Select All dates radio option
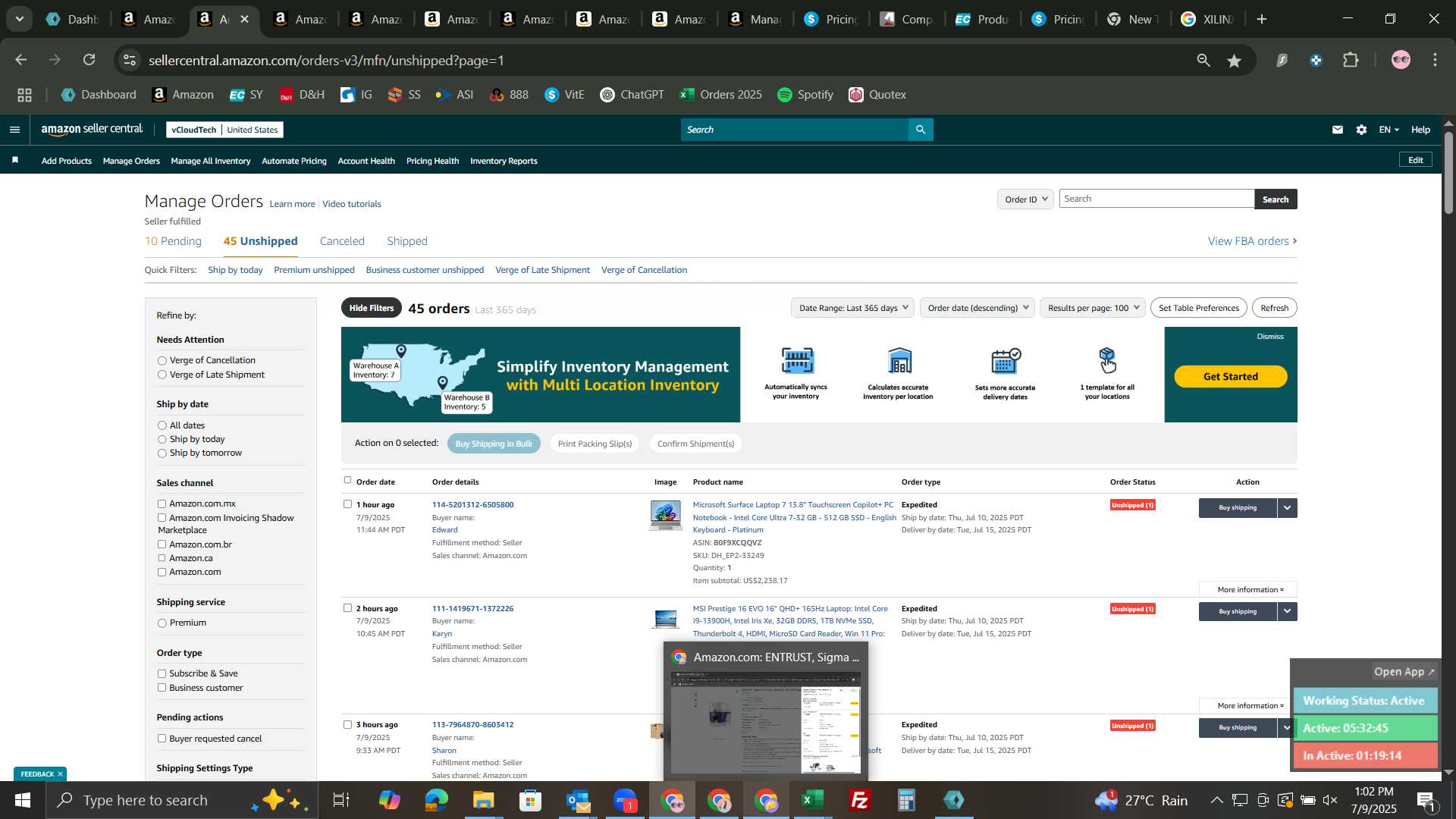Viewport: 1456px width, 819px height. point(162,426)
